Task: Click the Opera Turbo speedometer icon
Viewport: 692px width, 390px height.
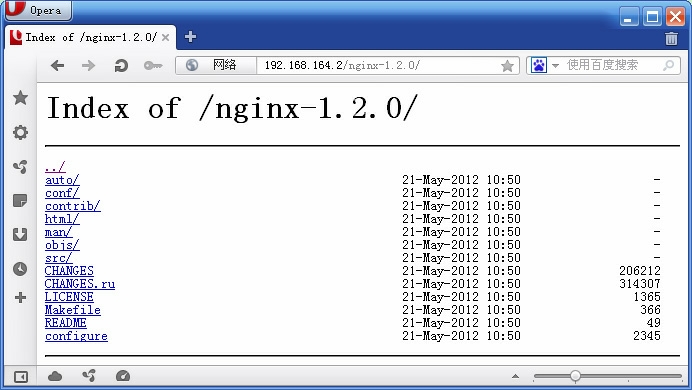Action: click(123, 376)
